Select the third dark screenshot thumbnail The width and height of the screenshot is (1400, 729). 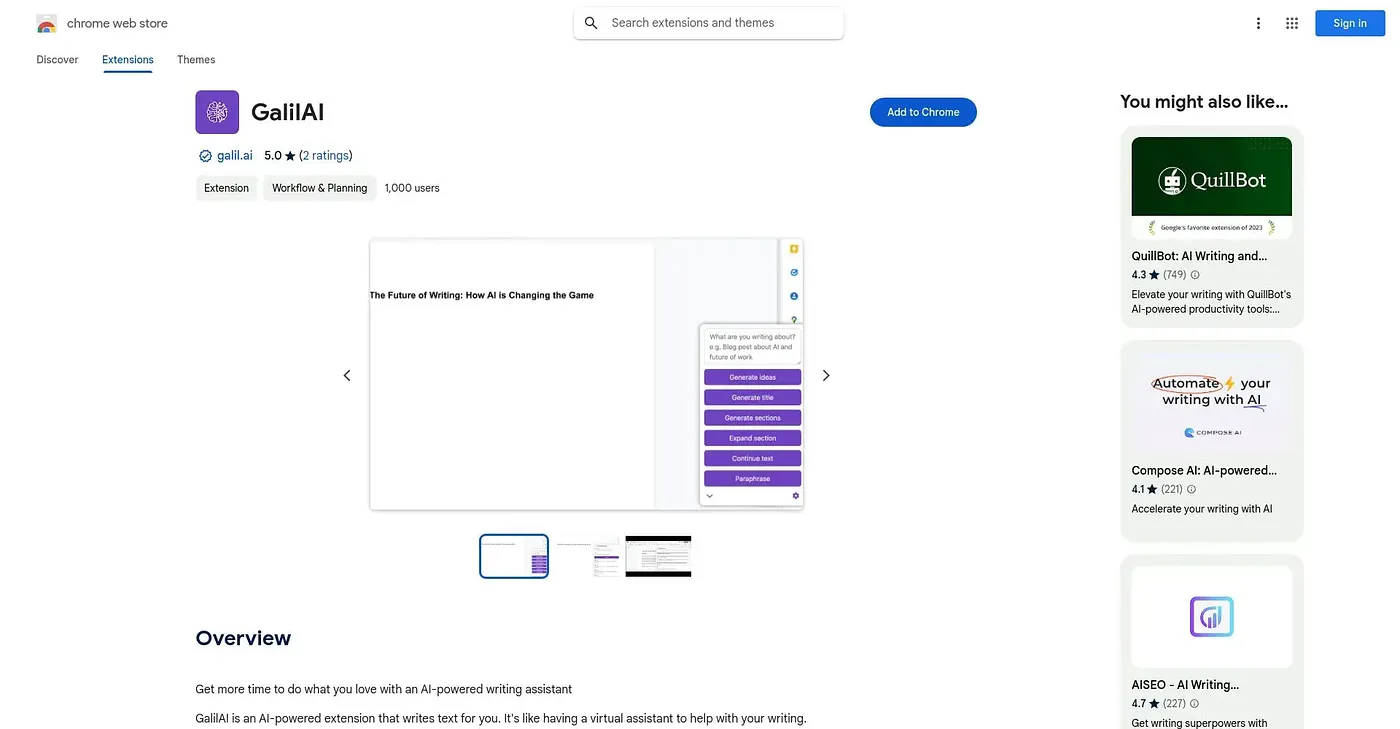coord(658,556)
